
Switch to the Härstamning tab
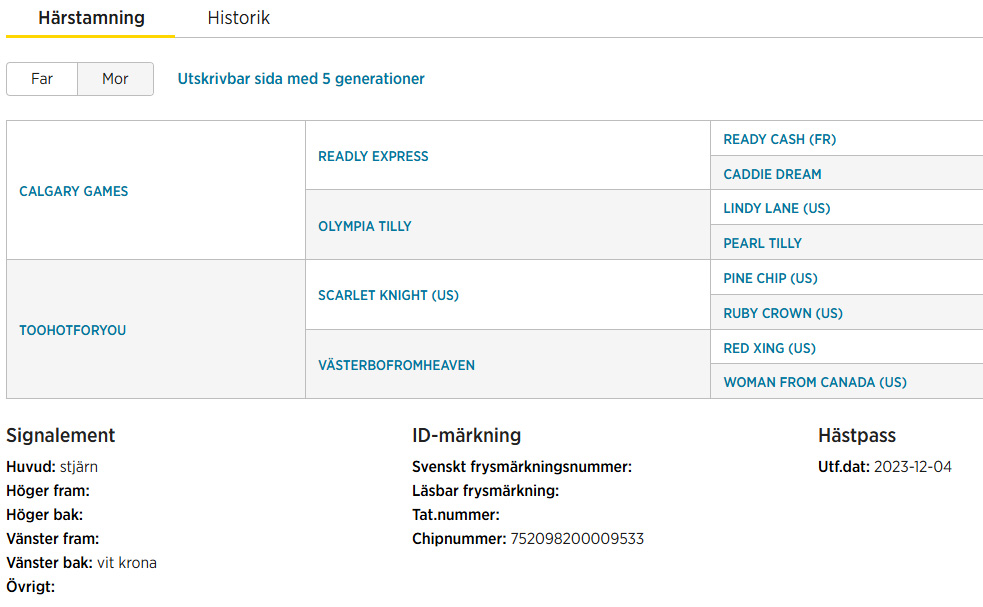[x=91, y=18]
